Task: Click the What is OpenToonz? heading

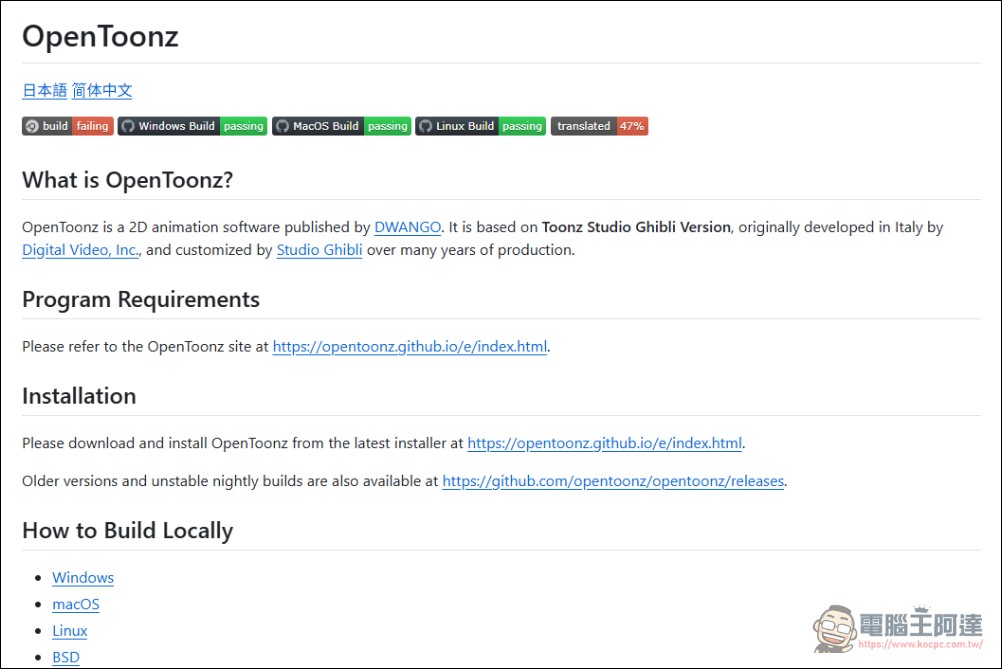Action: 128,180
